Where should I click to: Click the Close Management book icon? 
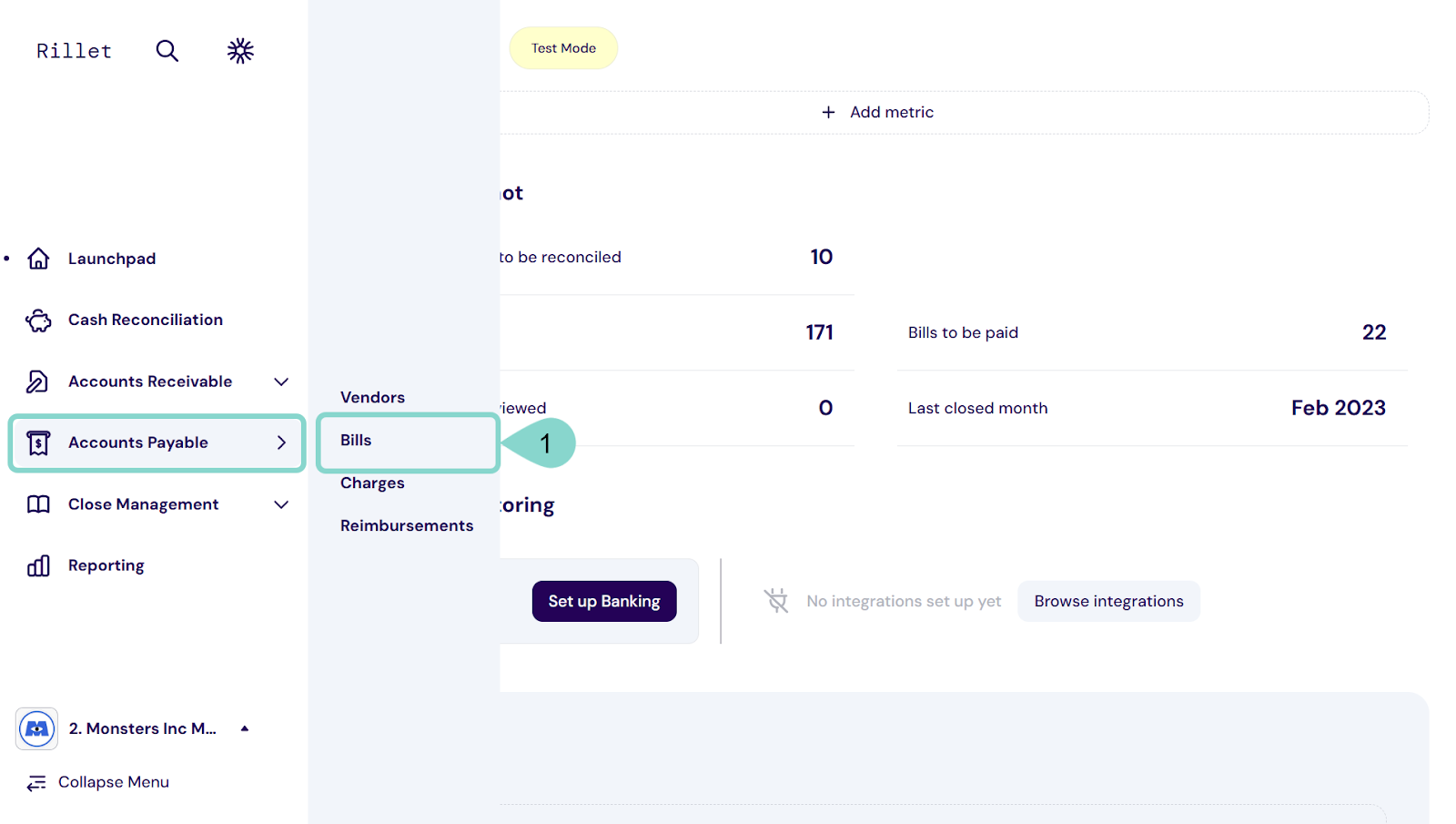(38, 504)
